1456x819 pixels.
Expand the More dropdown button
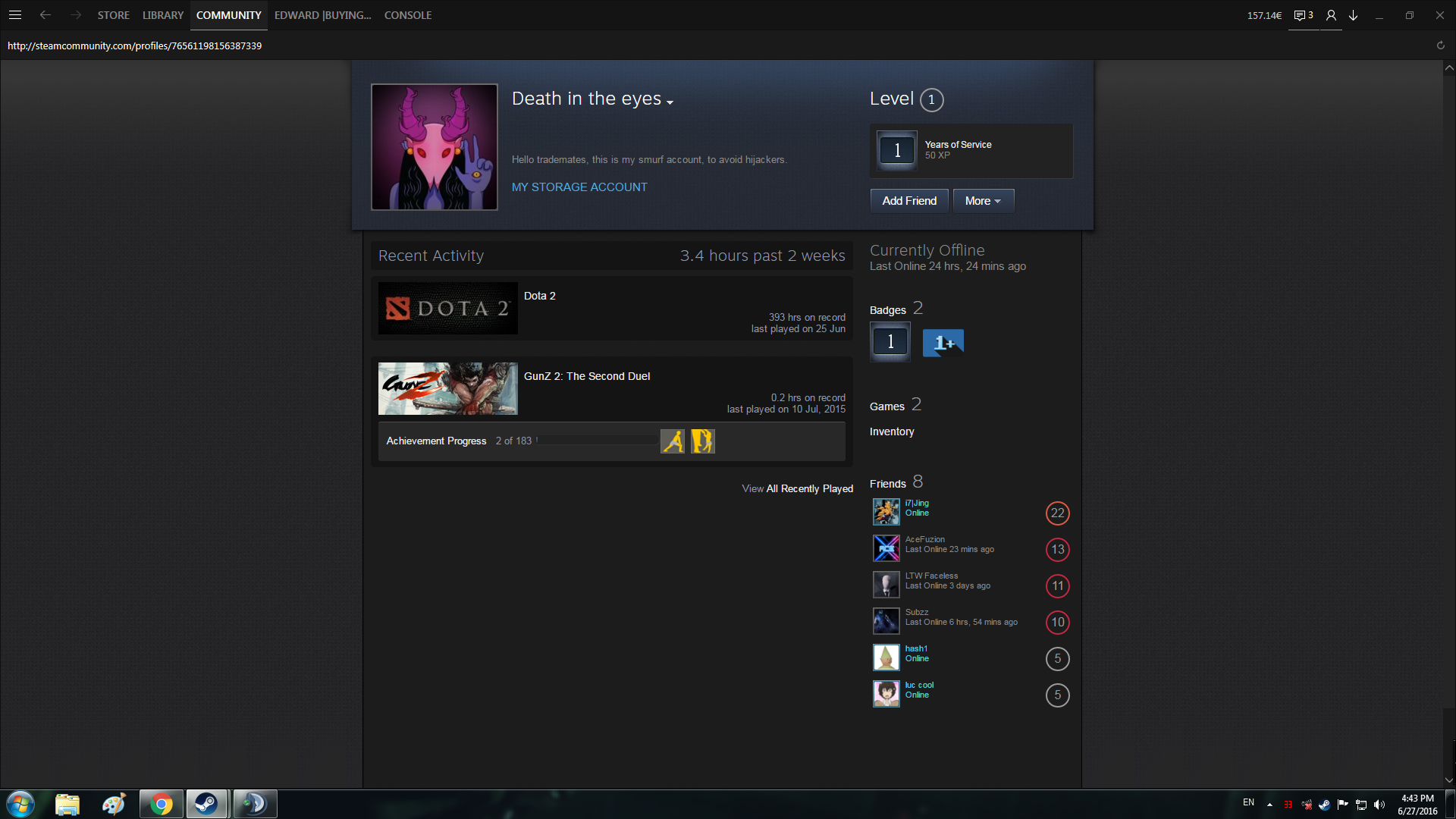pyautogui.click(x=983, y=201)
